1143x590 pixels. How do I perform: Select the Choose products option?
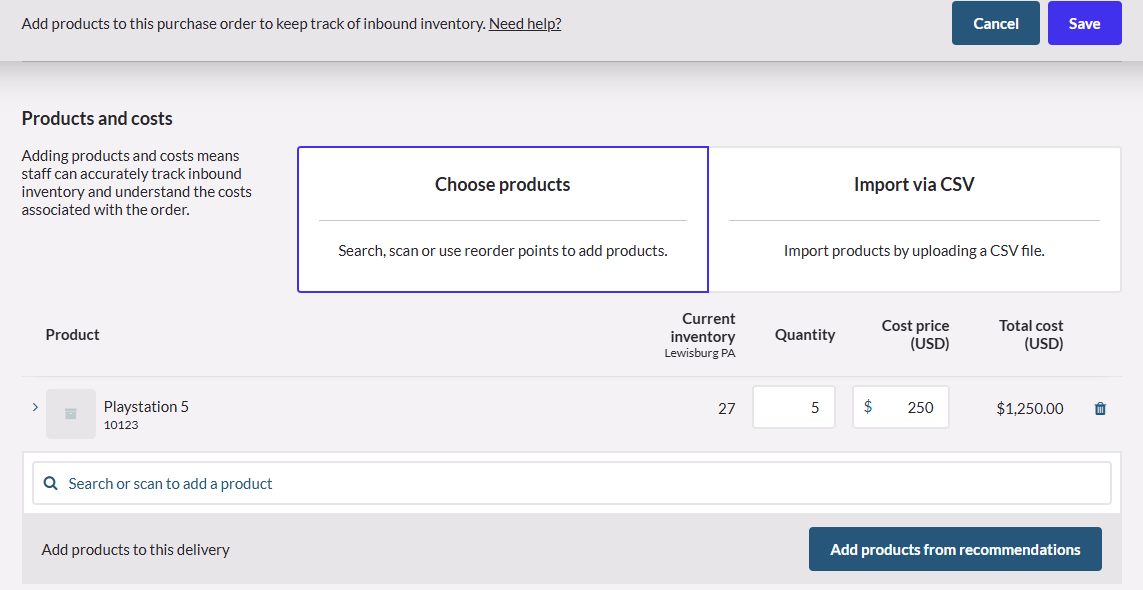503,220
